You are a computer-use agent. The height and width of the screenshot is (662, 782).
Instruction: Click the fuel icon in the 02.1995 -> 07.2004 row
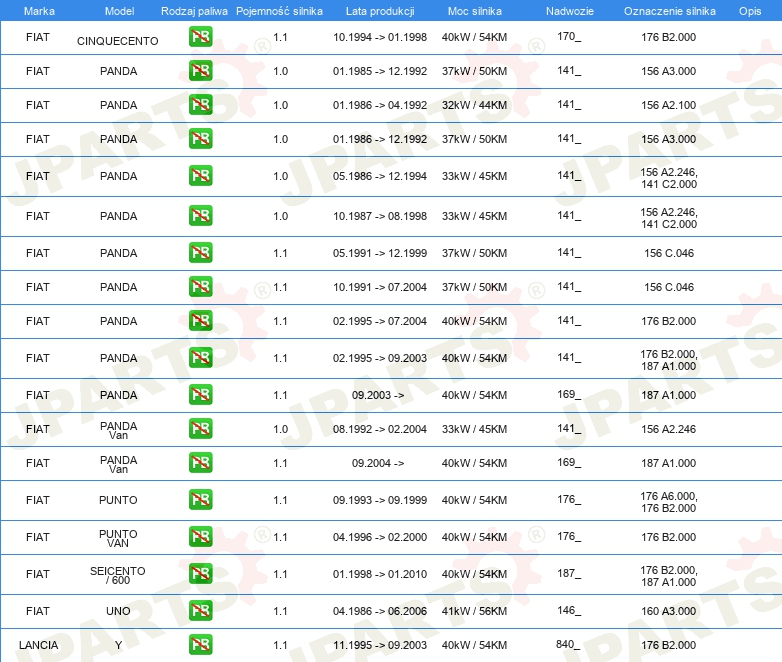[200, 321]
